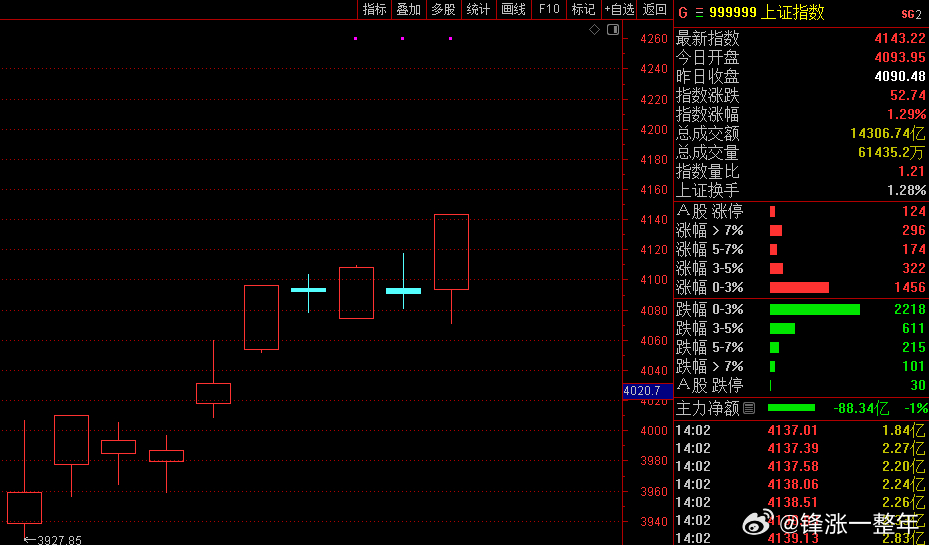The image size is (929, 545).
Task: Click the 跌幅 5-7% count 215
Action: click(x=914, y=347)
